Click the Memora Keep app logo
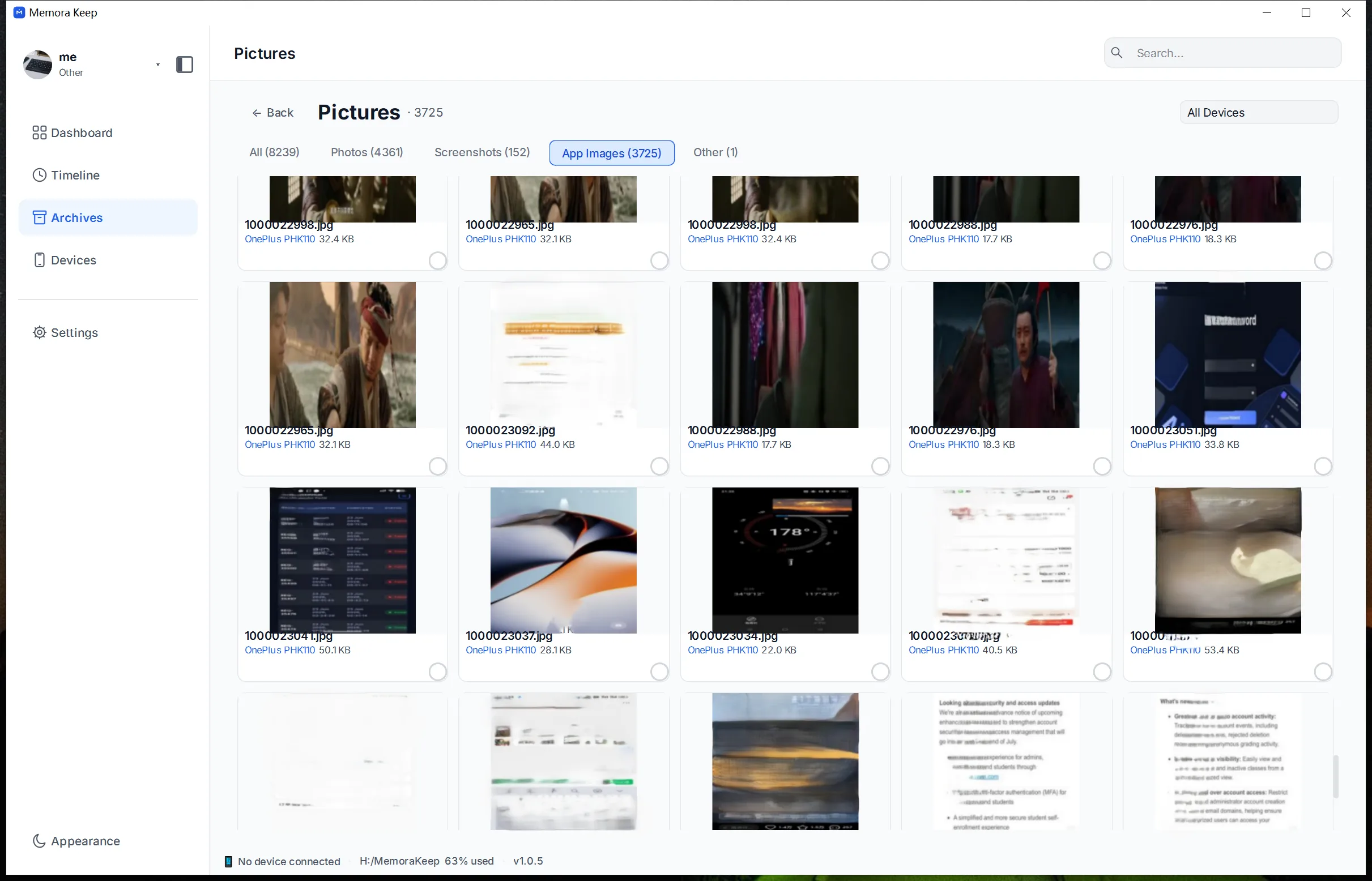Viewport: 1372px width, 881px height. click(19, 12)
